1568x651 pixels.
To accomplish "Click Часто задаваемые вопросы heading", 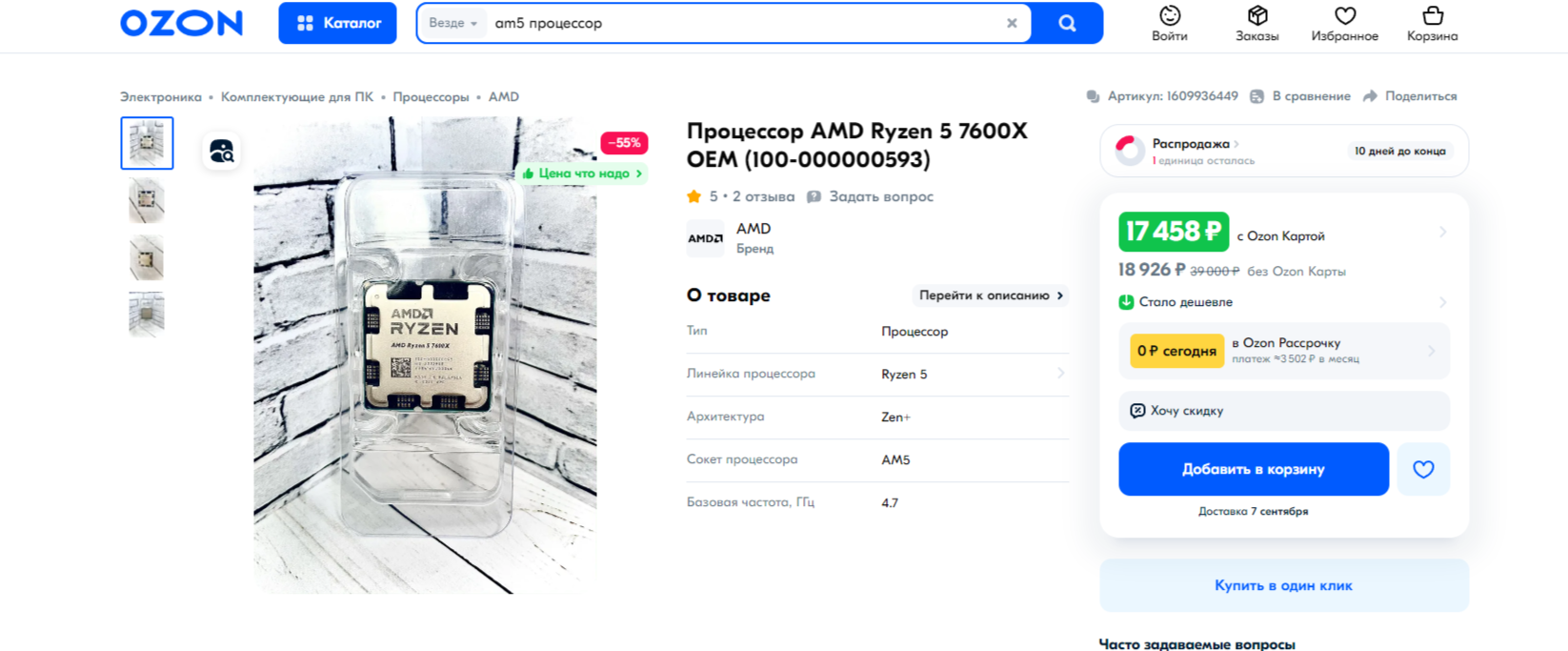I will [1196, 644].
